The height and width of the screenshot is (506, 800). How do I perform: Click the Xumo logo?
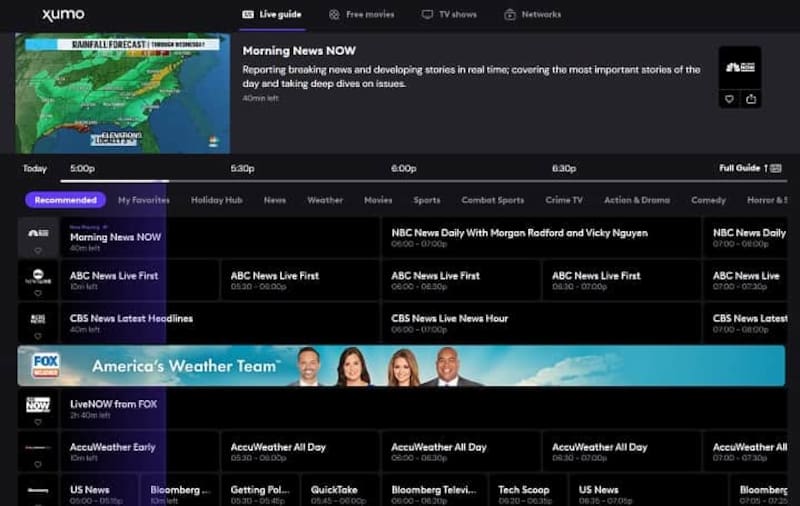[63, 15]
